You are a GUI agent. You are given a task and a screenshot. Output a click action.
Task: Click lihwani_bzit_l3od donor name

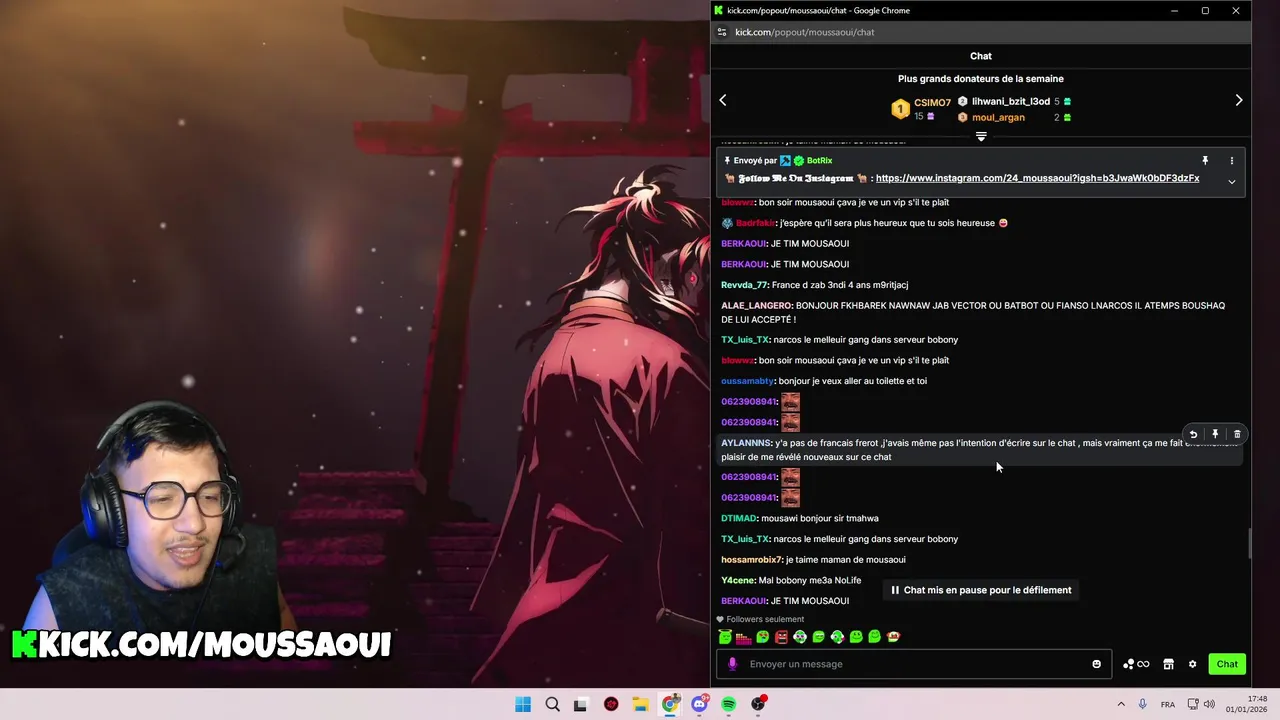point(1011,101)
